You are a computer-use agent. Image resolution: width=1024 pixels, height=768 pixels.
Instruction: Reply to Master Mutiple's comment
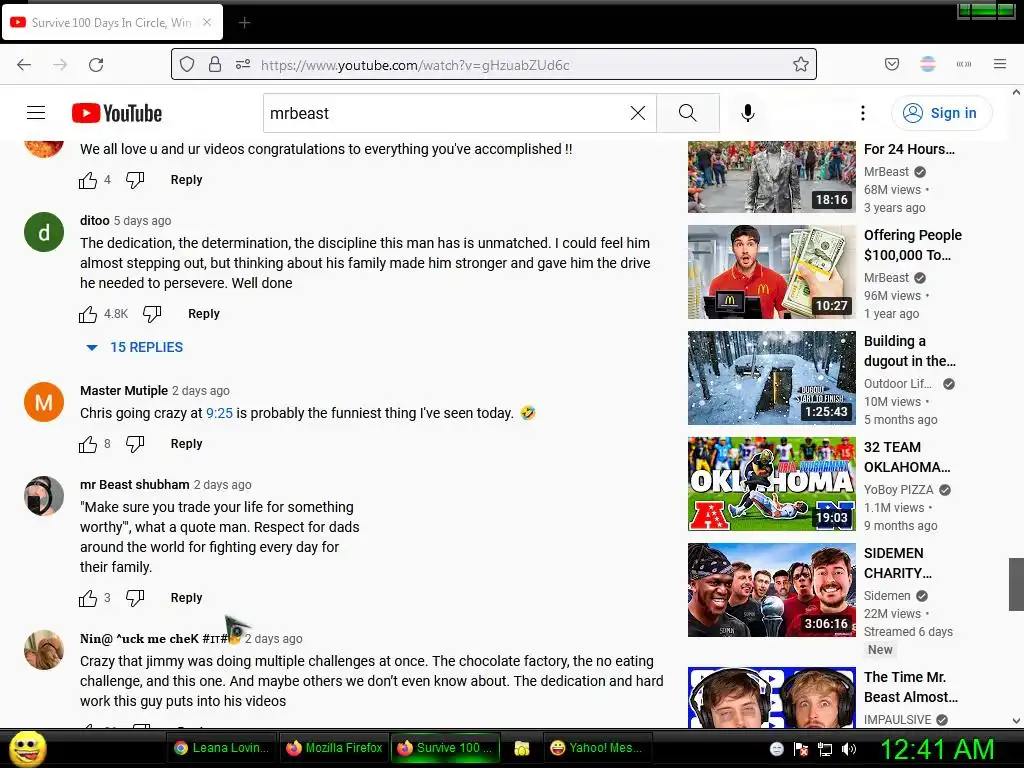186,443
